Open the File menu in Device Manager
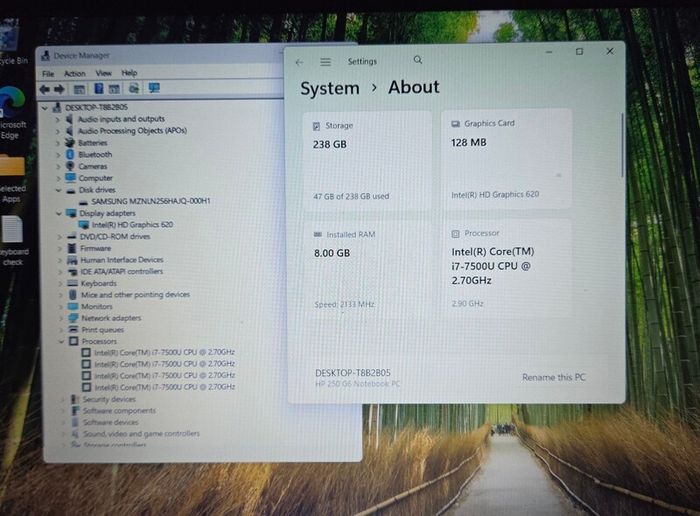The image size is (700, 516). [48, 74]
